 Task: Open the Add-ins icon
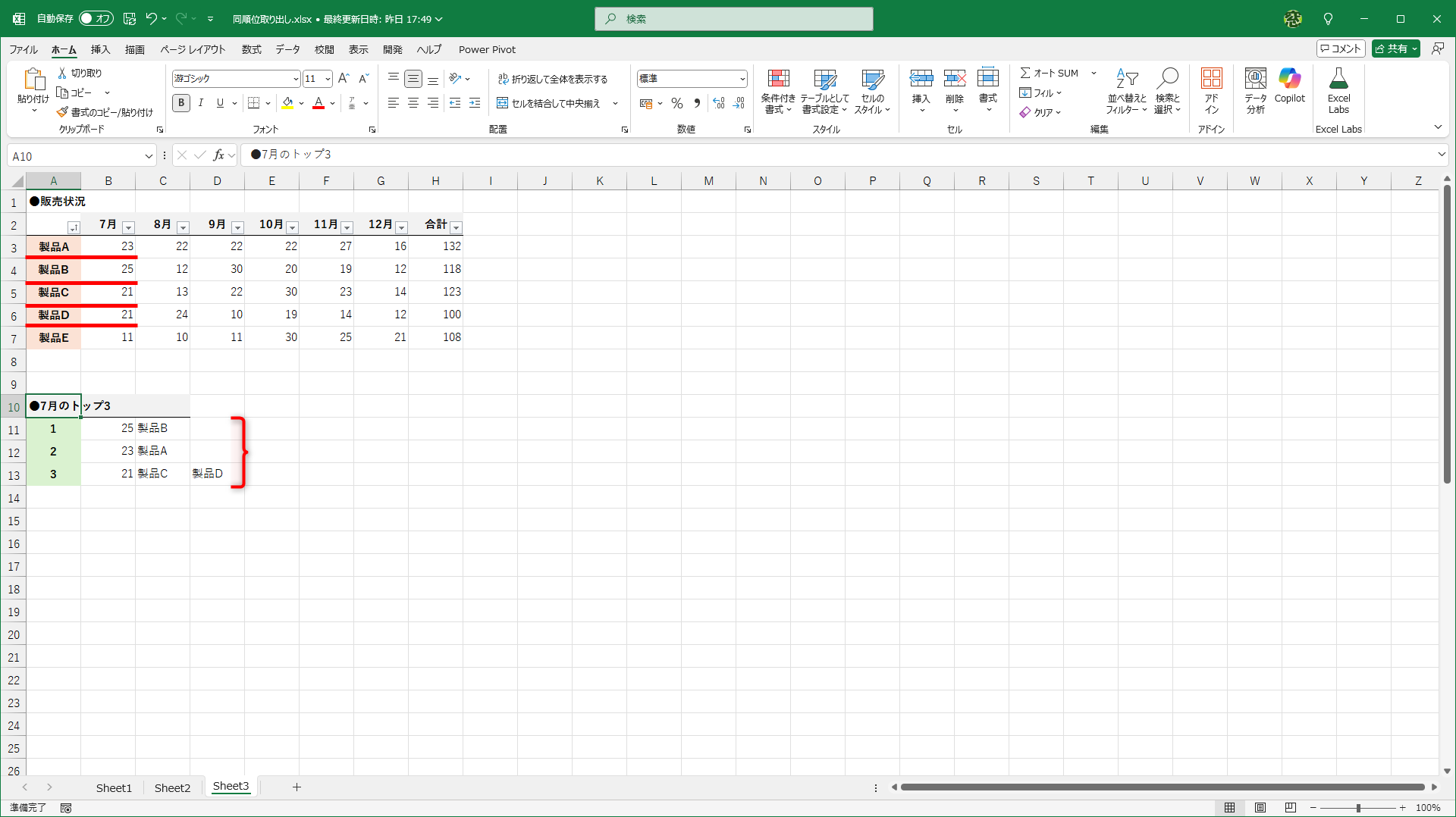[x=1211, y=79]
